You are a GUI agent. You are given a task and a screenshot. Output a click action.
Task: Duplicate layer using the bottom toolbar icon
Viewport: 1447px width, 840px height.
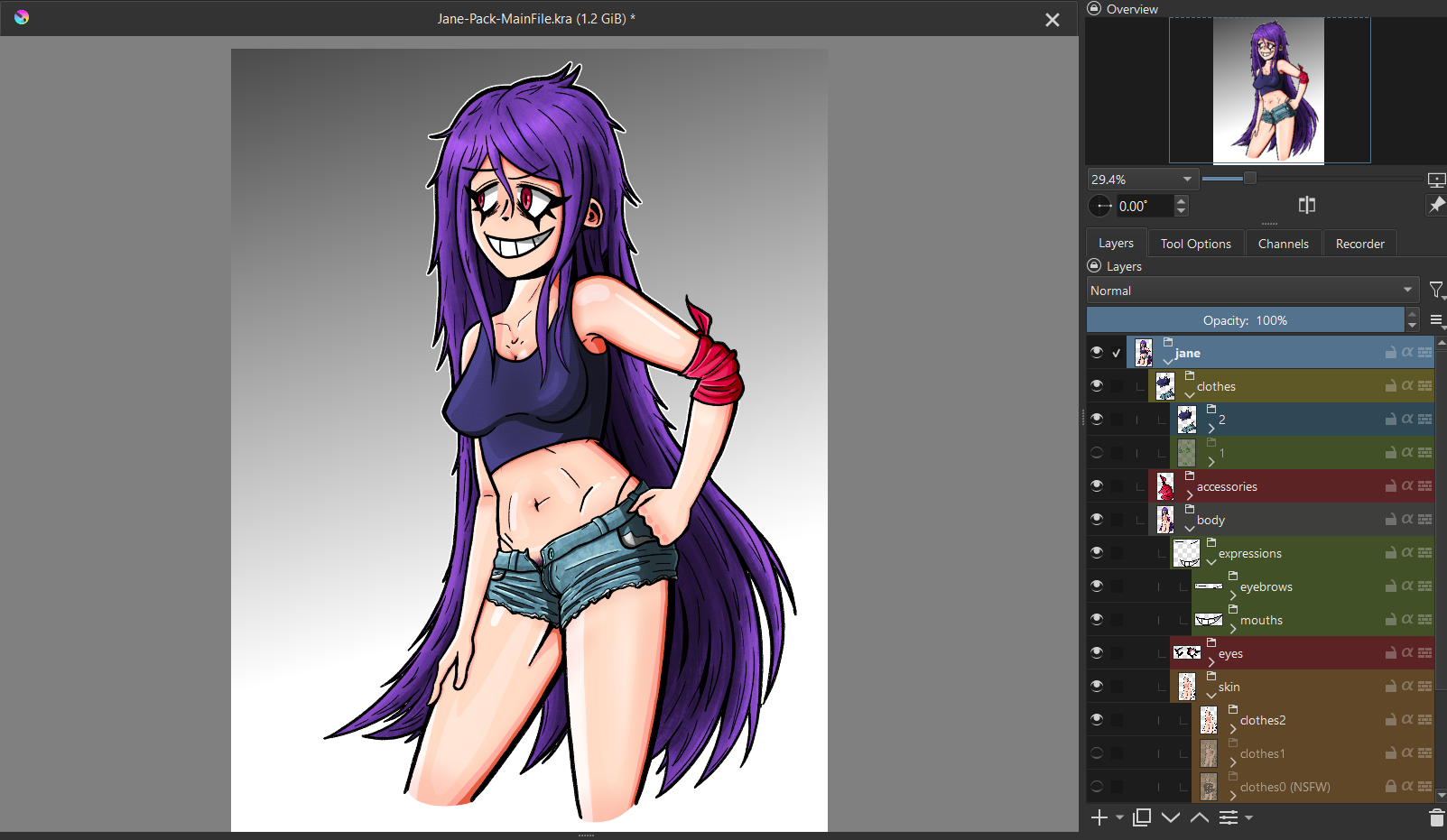coord(1142,817)
